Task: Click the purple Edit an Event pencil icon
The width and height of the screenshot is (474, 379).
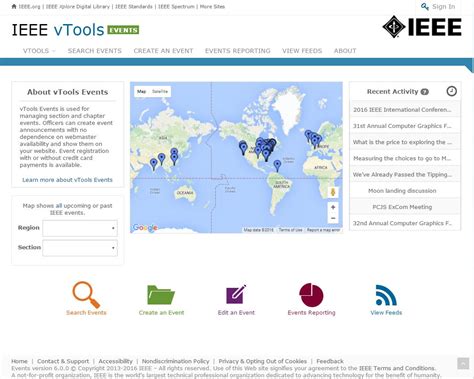Action: (x=236, y=294)
